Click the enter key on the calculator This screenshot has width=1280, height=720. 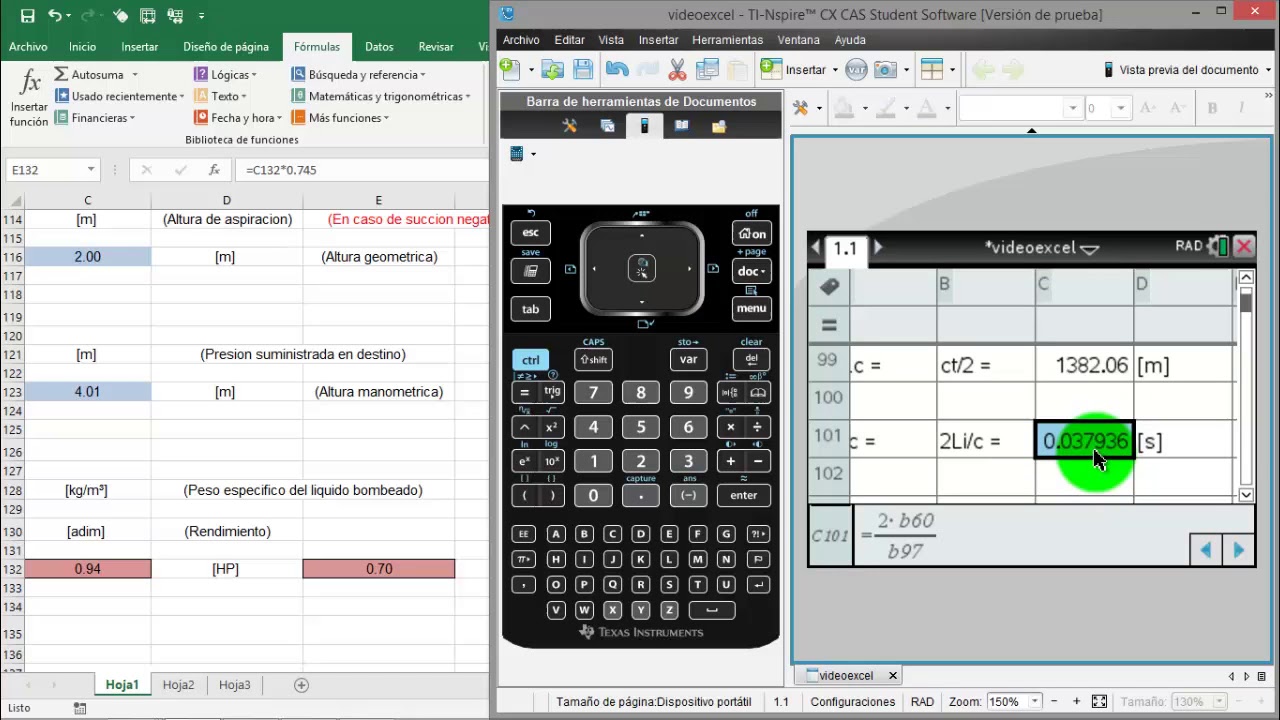(744, 495)
